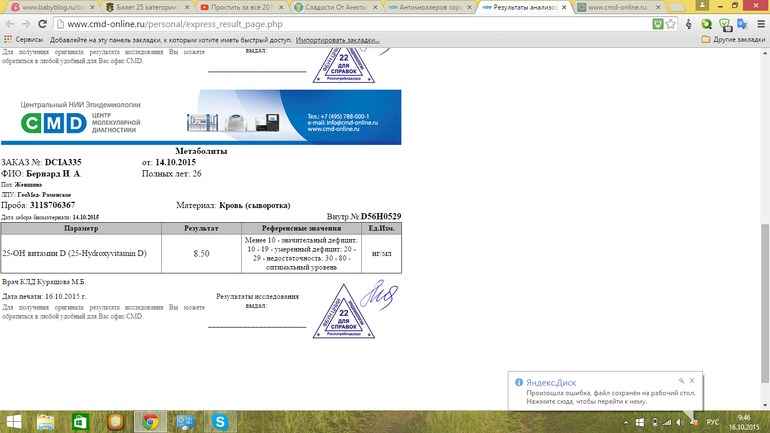
Task: Click Yandex.Disk tray icon
Action: coord(694,422)
